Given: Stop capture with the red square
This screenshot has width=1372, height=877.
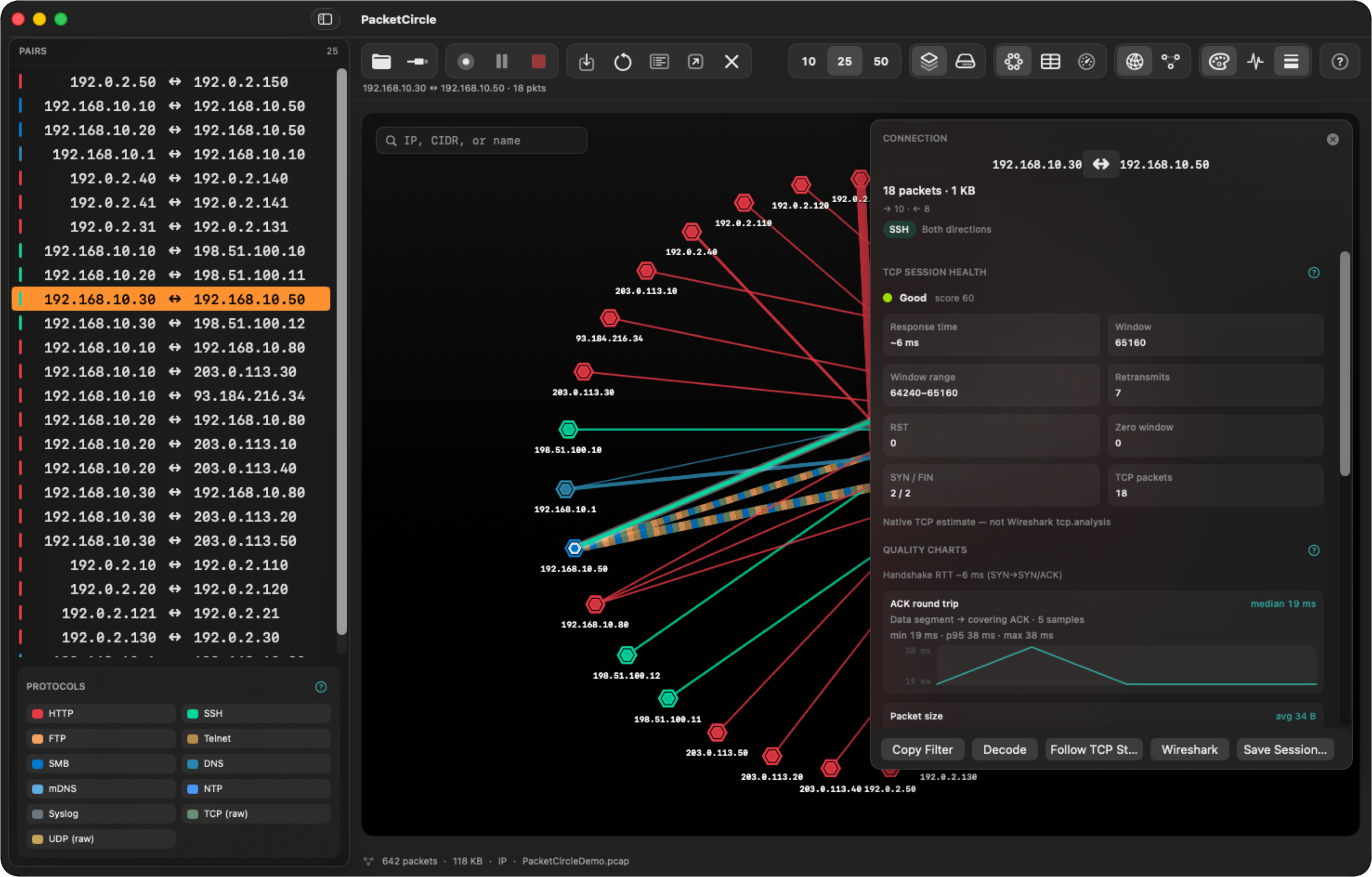Looking at the screenshot, I should click(x=538, y=62).
